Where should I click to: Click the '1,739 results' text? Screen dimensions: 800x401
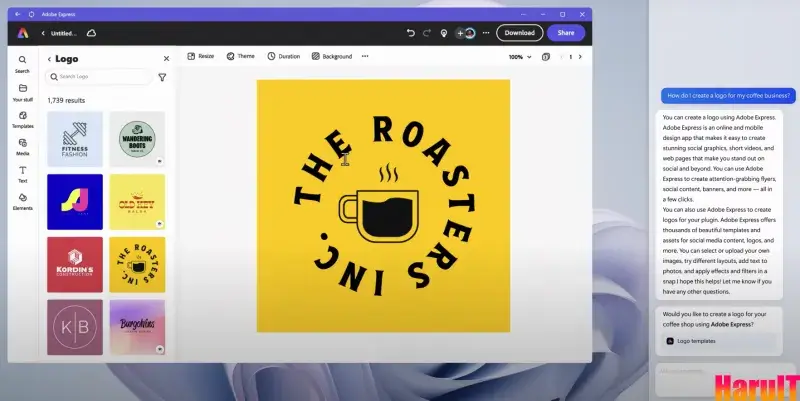tap(66, 101)
